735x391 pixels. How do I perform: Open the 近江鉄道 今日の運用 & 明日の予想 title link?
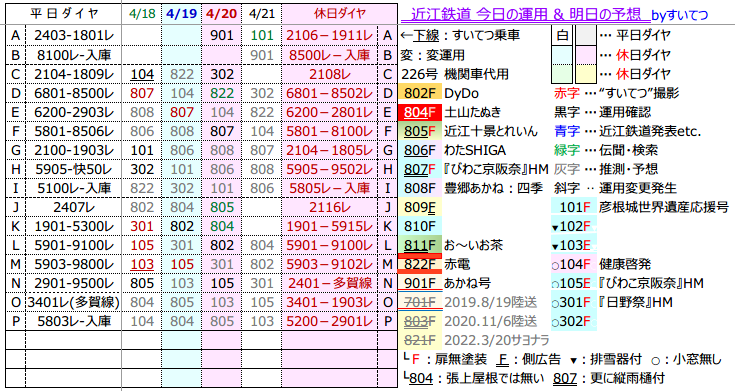(525, 14)
